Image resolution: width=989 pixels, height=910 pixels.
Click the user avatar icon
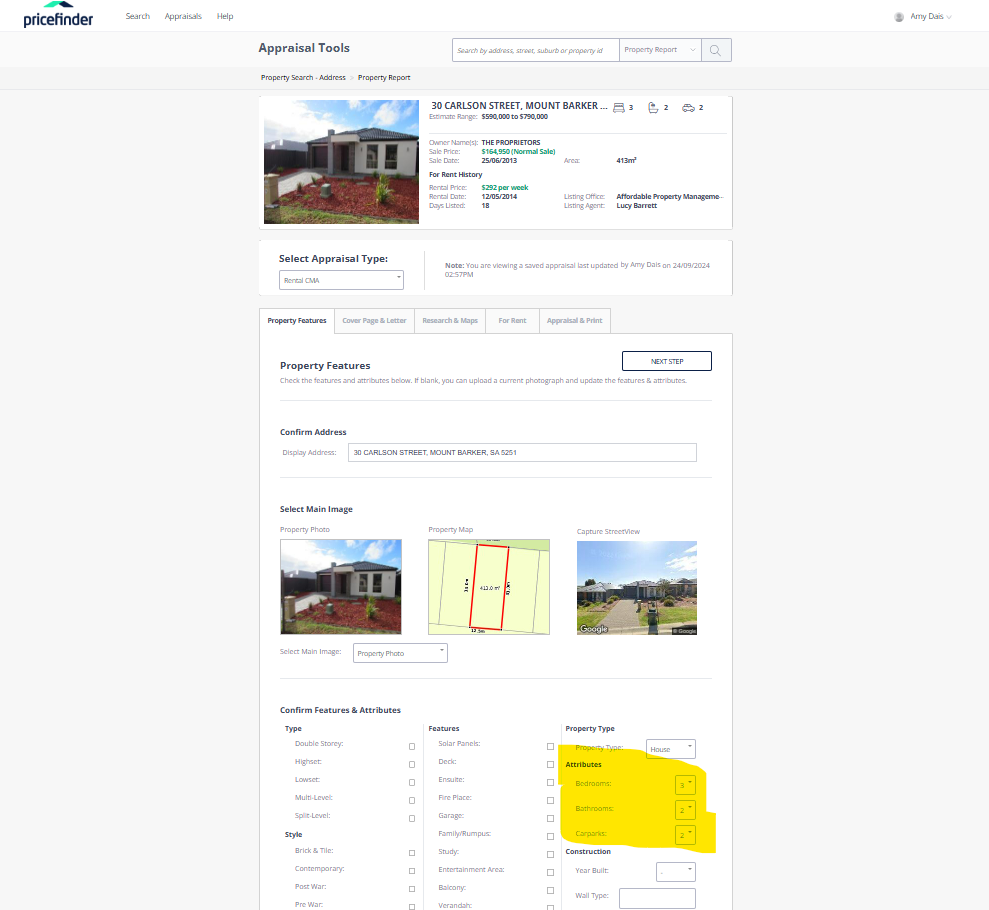coord(899,17)
